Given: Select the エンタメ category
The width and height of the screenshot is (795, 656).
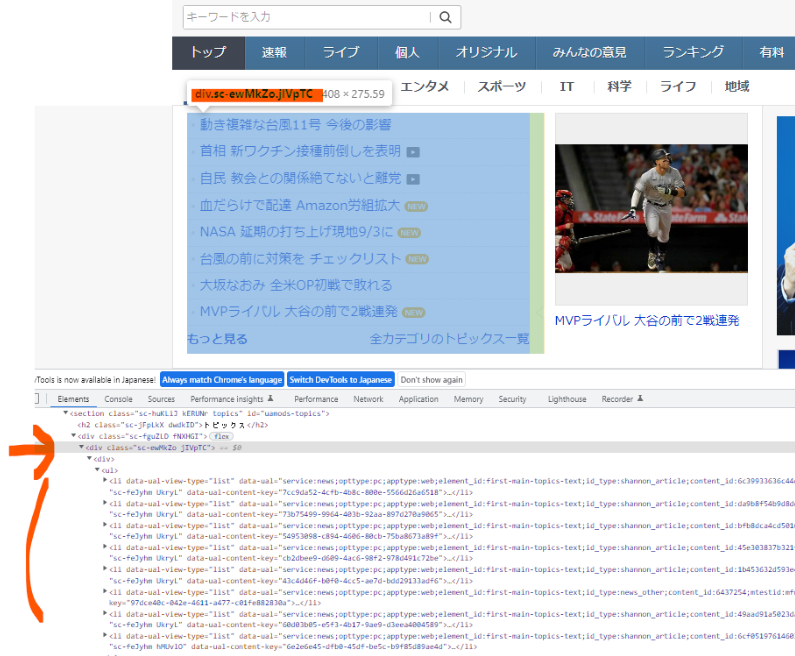Looking at the screenshot, I should (x=425, y=87).
